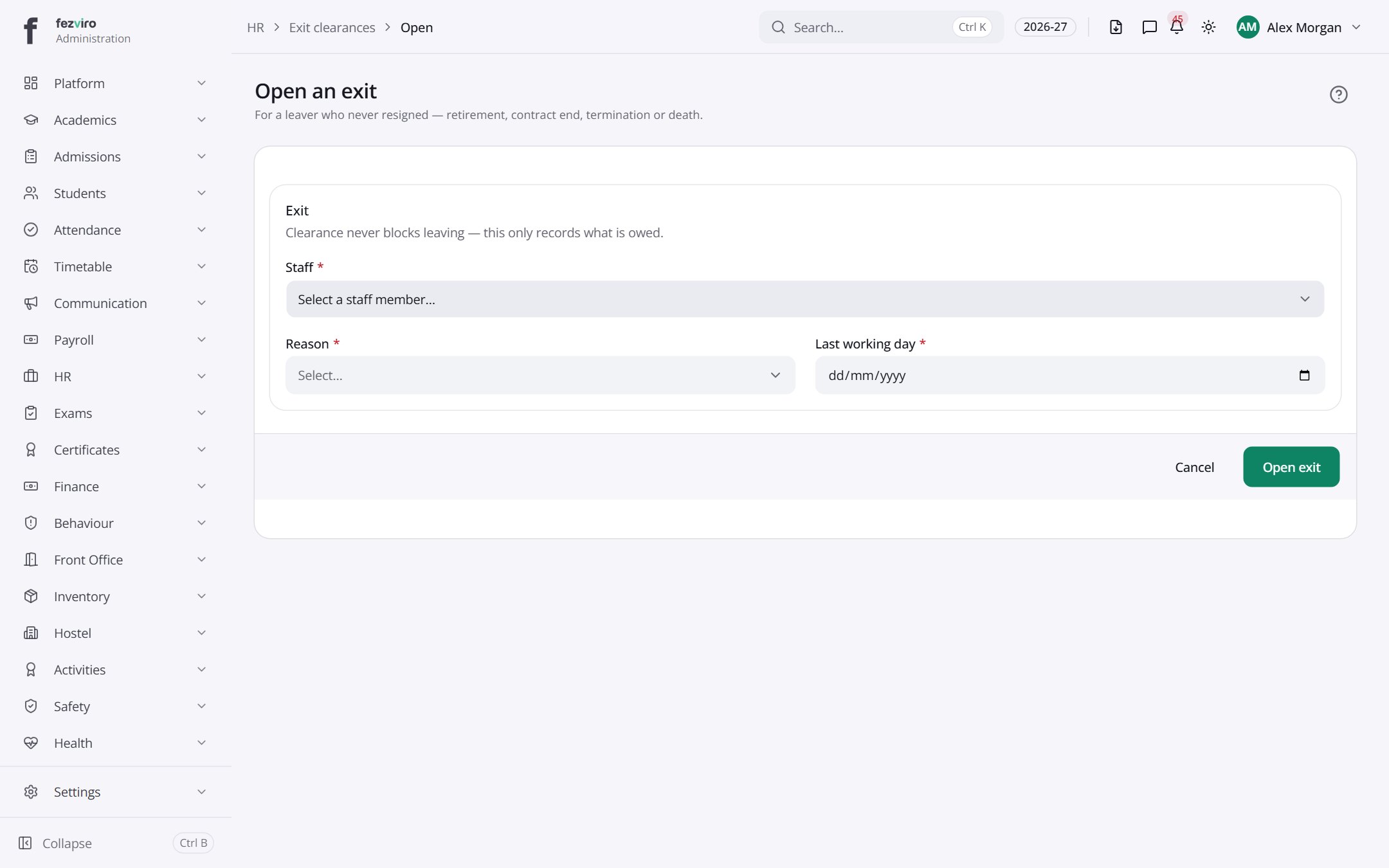Viewport: 1389px width, 868px height.
Task: Open the chat messages icon
Action: (1149, 27)
